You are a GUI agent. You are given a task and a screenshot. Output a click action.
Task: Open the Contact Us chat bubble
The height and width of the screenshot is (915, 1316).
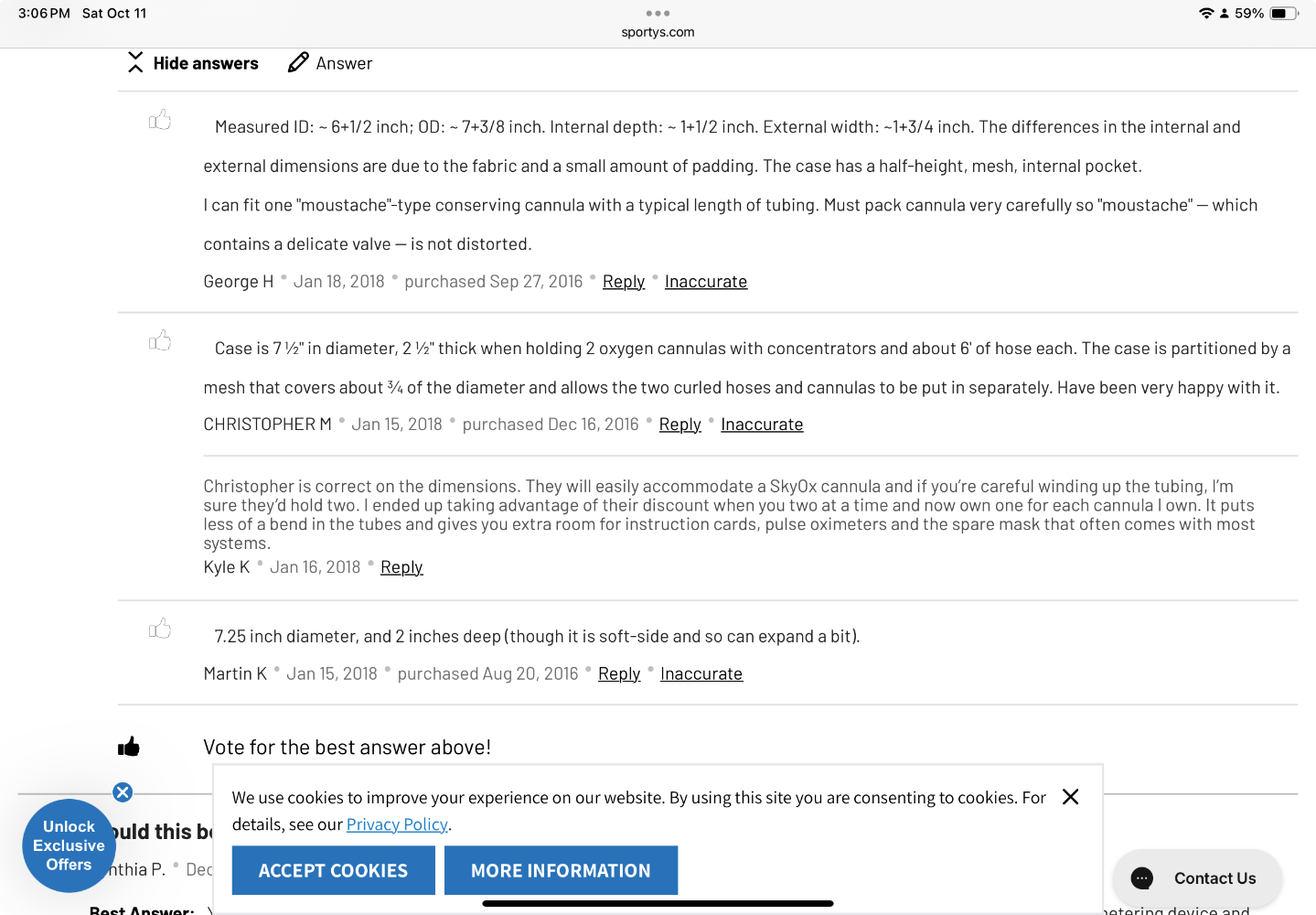[x=1196, y=878]
